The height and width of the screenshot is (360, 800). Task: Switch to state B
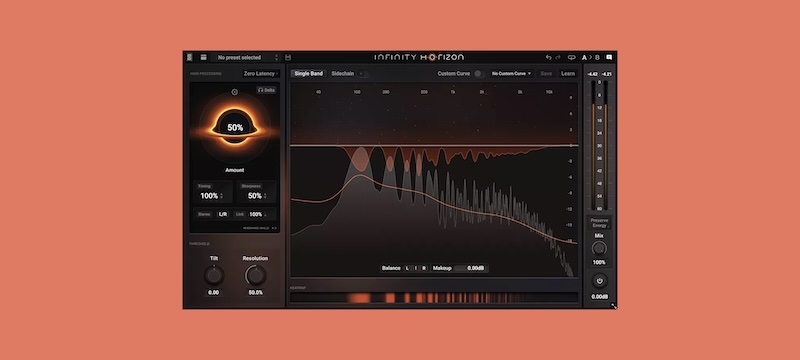pyautogui.click(x=597, y=58)
